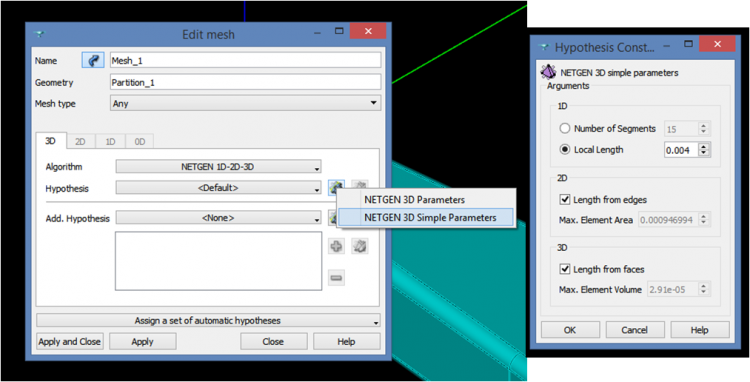The image size is (750, 382).
Task: Choose NETGEN 3D Parameters from popup menu
Action: pyautogui.click(x=426, y=199)
